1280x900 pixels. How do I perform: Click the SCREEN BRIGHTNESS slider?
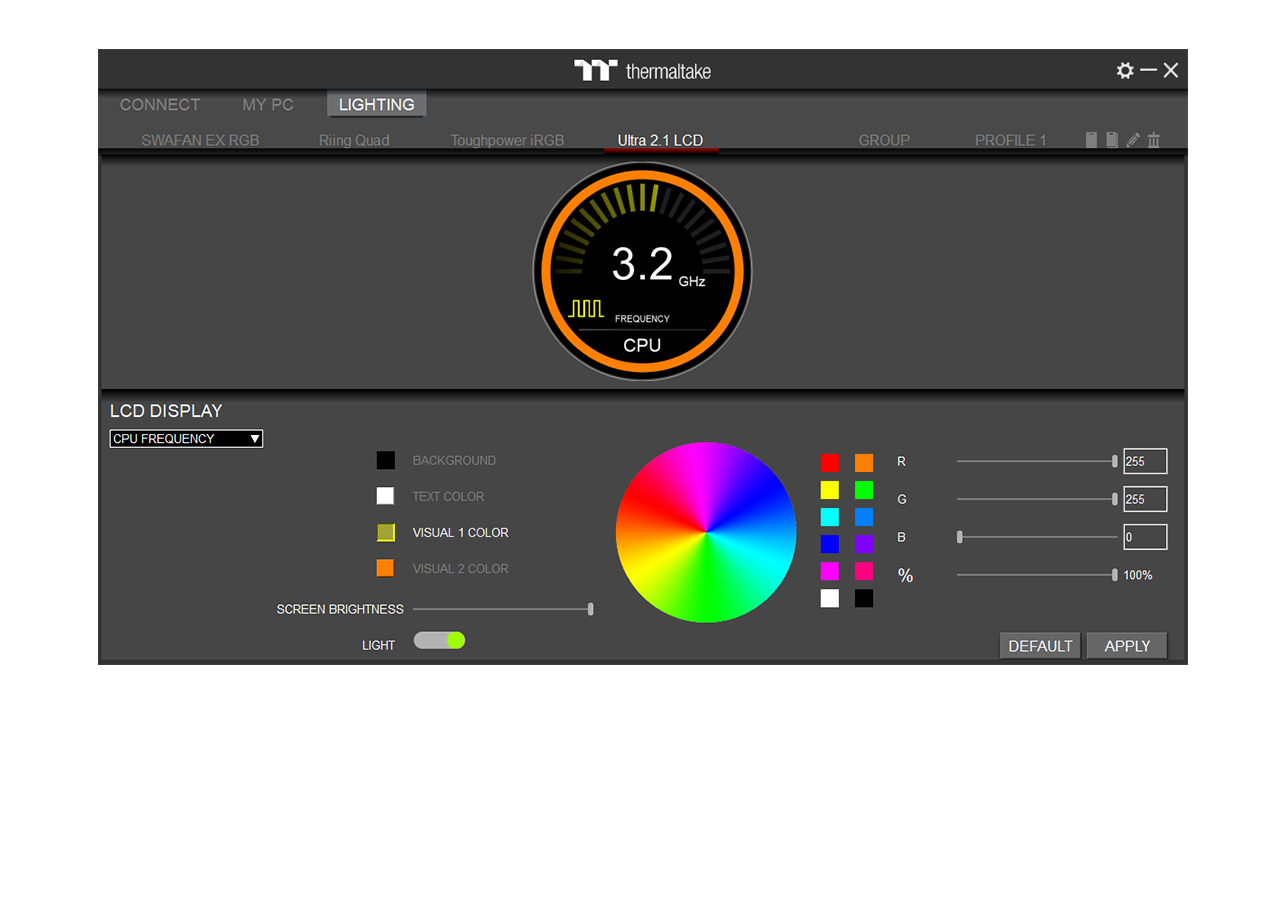click(503, 609)
